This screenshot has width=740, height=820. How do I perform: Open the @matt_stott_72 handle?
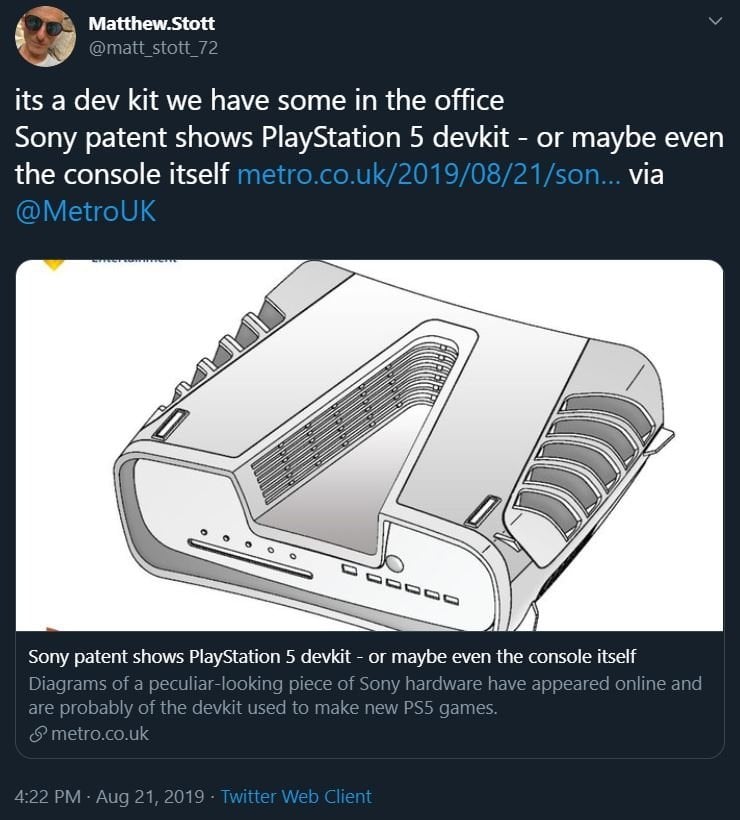pos(152,47)
